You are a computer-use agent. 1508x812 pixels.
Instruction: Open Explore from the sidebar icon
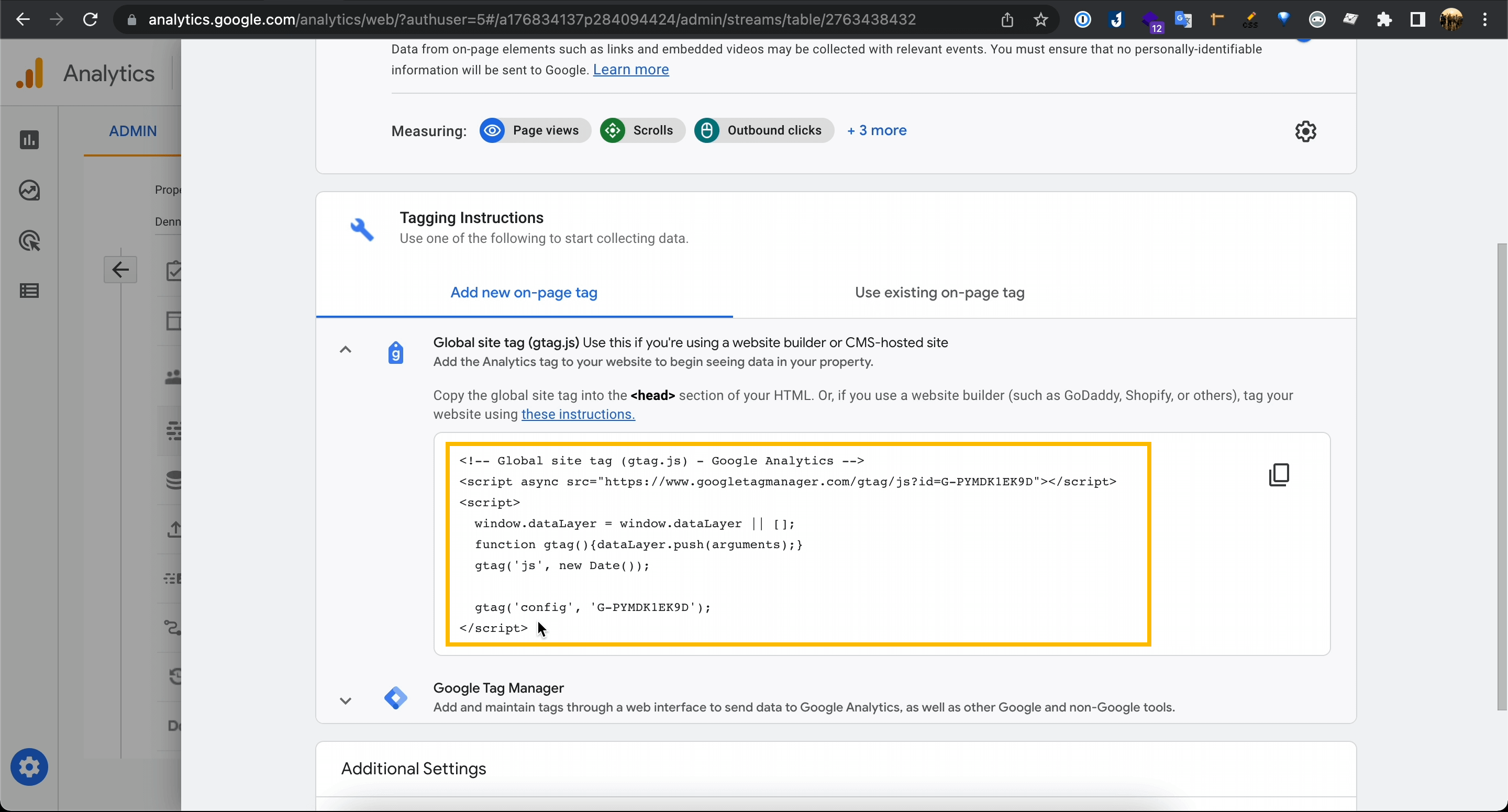(x=29, y=190)
